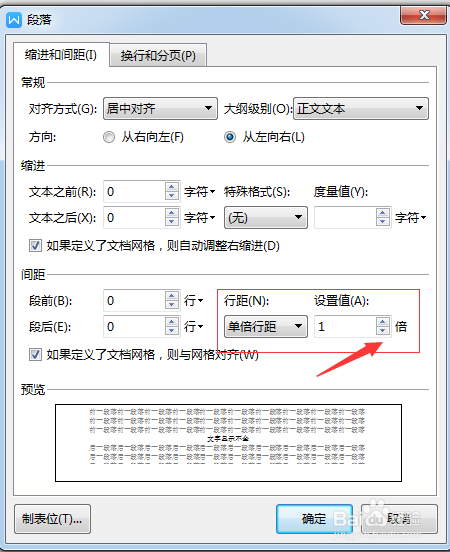Viewport: 450px width, 552px height.
Task: Click the WPS Writer logo icon
Action: click(14, 20)
